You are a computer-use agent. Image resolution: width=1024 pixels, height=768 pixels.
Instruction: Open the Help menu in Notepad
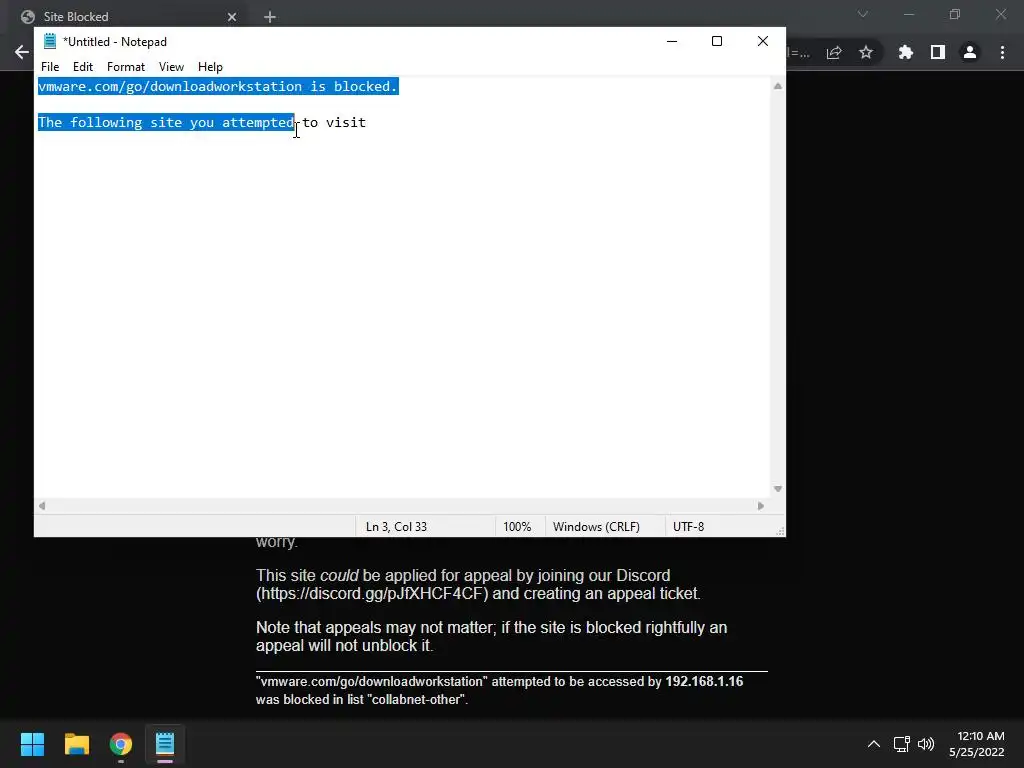pyautogui.click(x=210, y=67)
